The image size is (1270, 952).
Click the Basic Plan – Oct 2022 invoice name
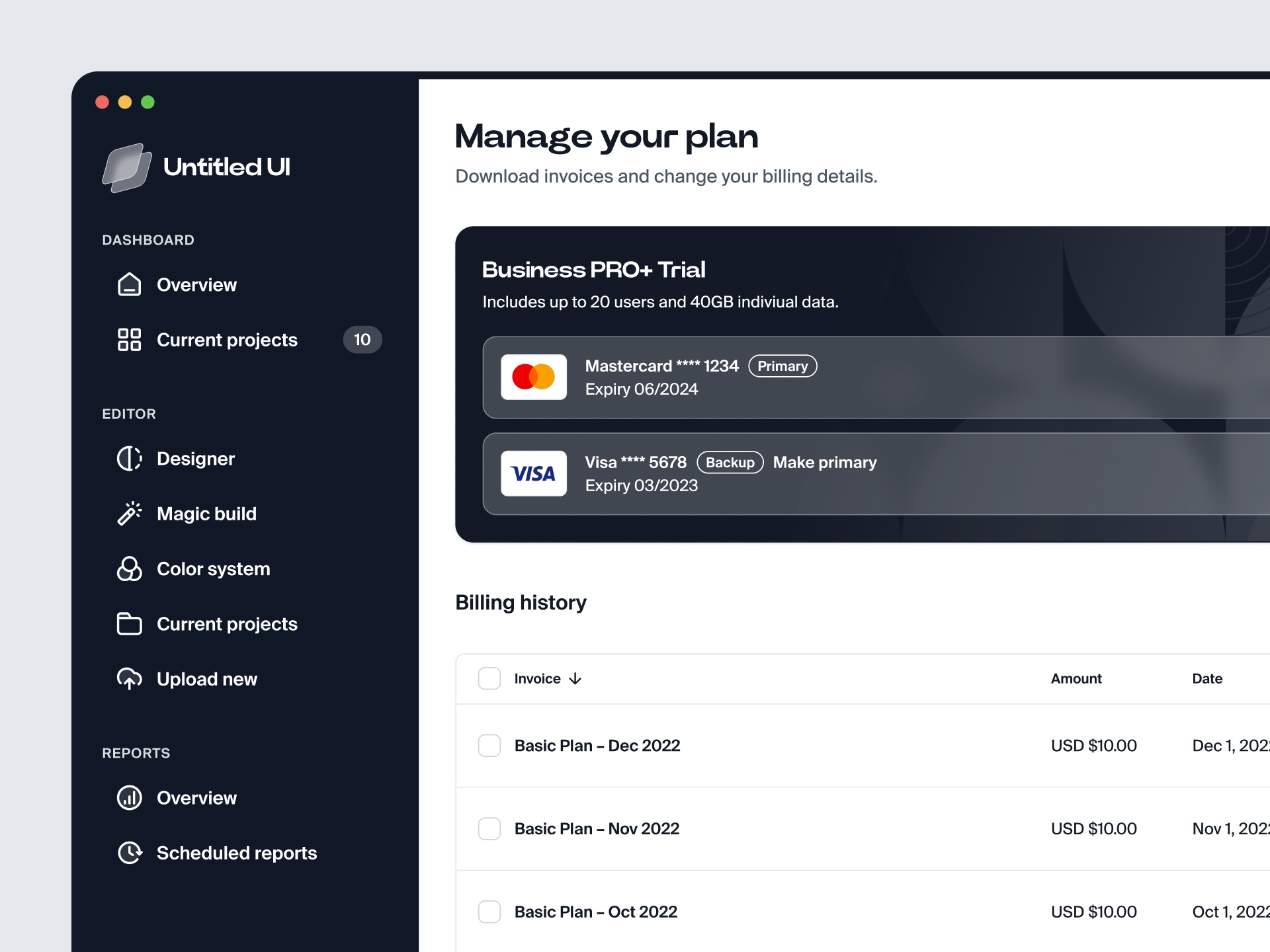click(596, 912)
